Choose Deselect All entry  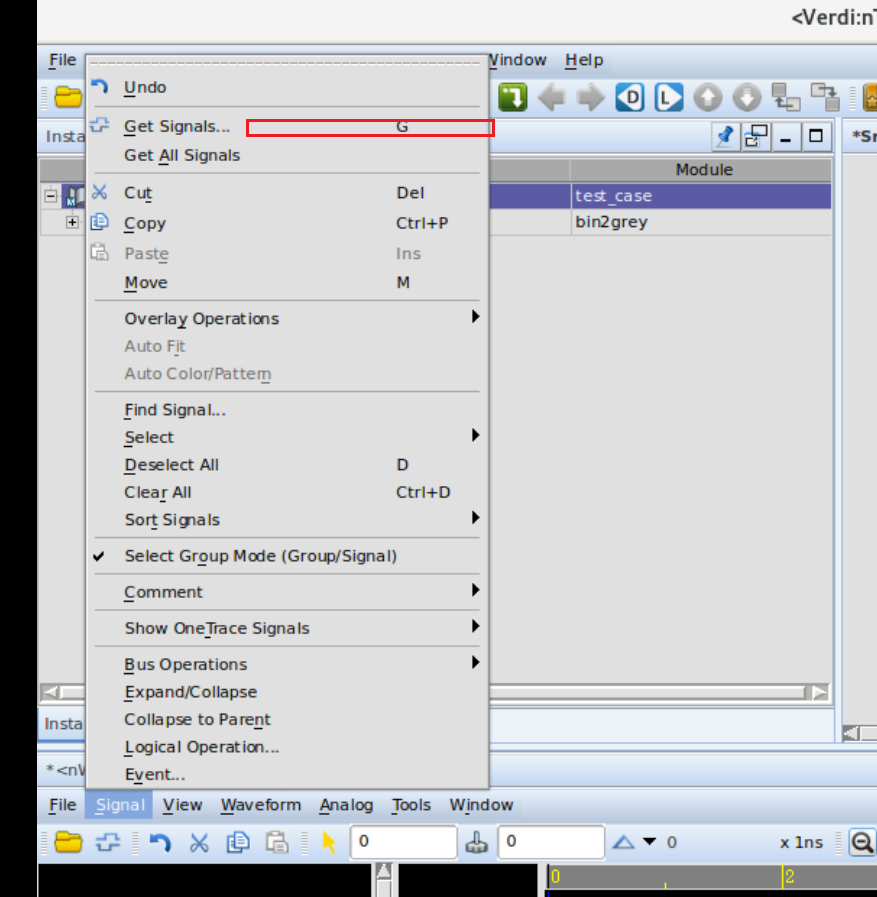(287, 465)
